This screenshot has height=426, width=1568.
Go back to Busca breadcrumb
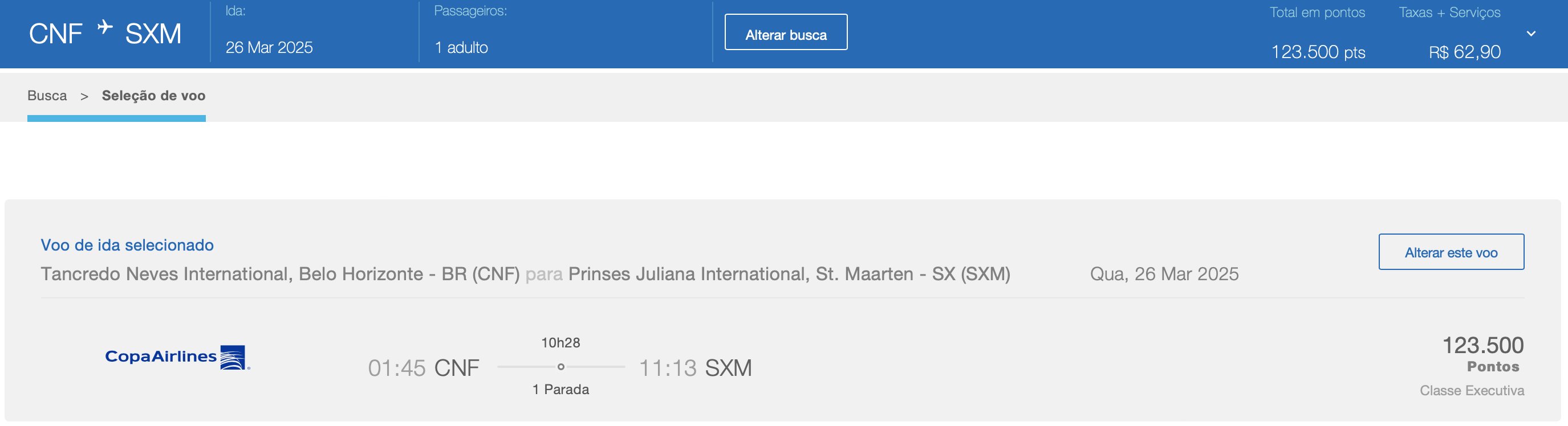coord(47,96)
